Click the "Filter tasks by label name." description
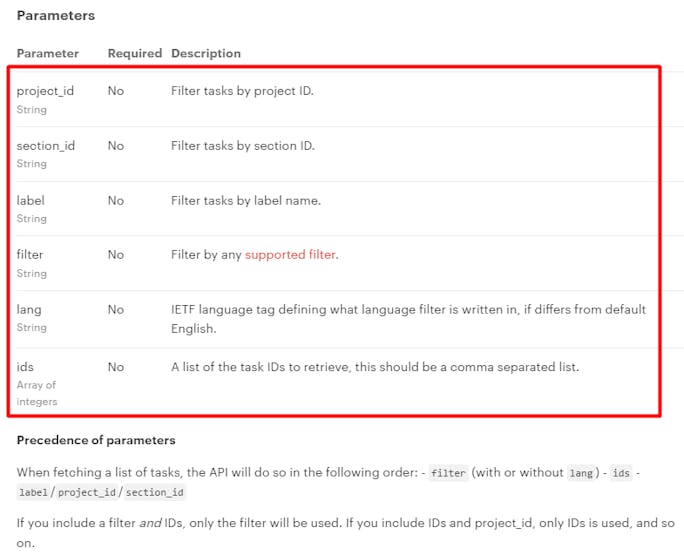This screenshot has height=555, width=684. coord(246,201)
